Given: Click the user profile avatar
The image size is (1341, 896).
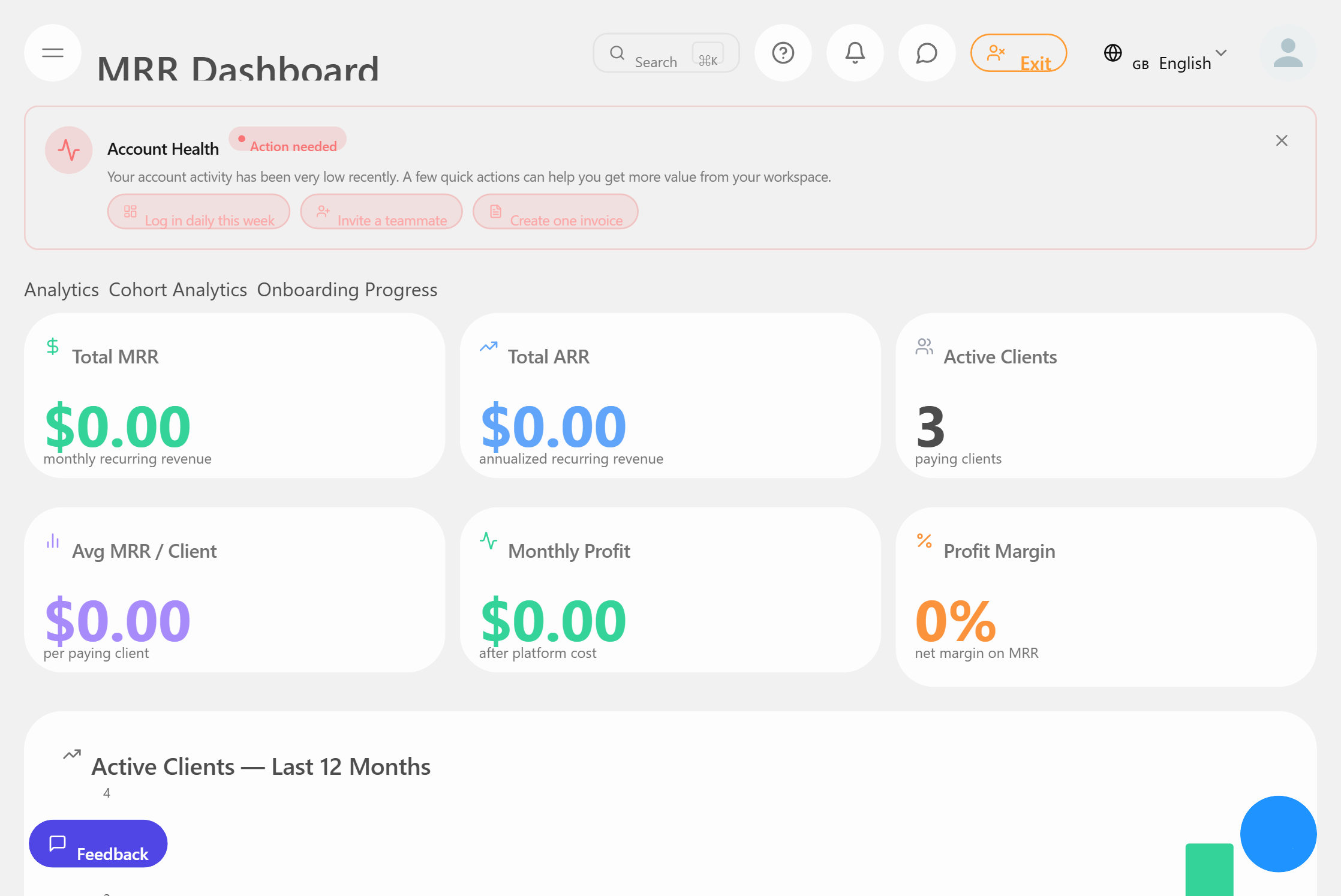Looking at the screenshot, I should (x=1288, y=53).
